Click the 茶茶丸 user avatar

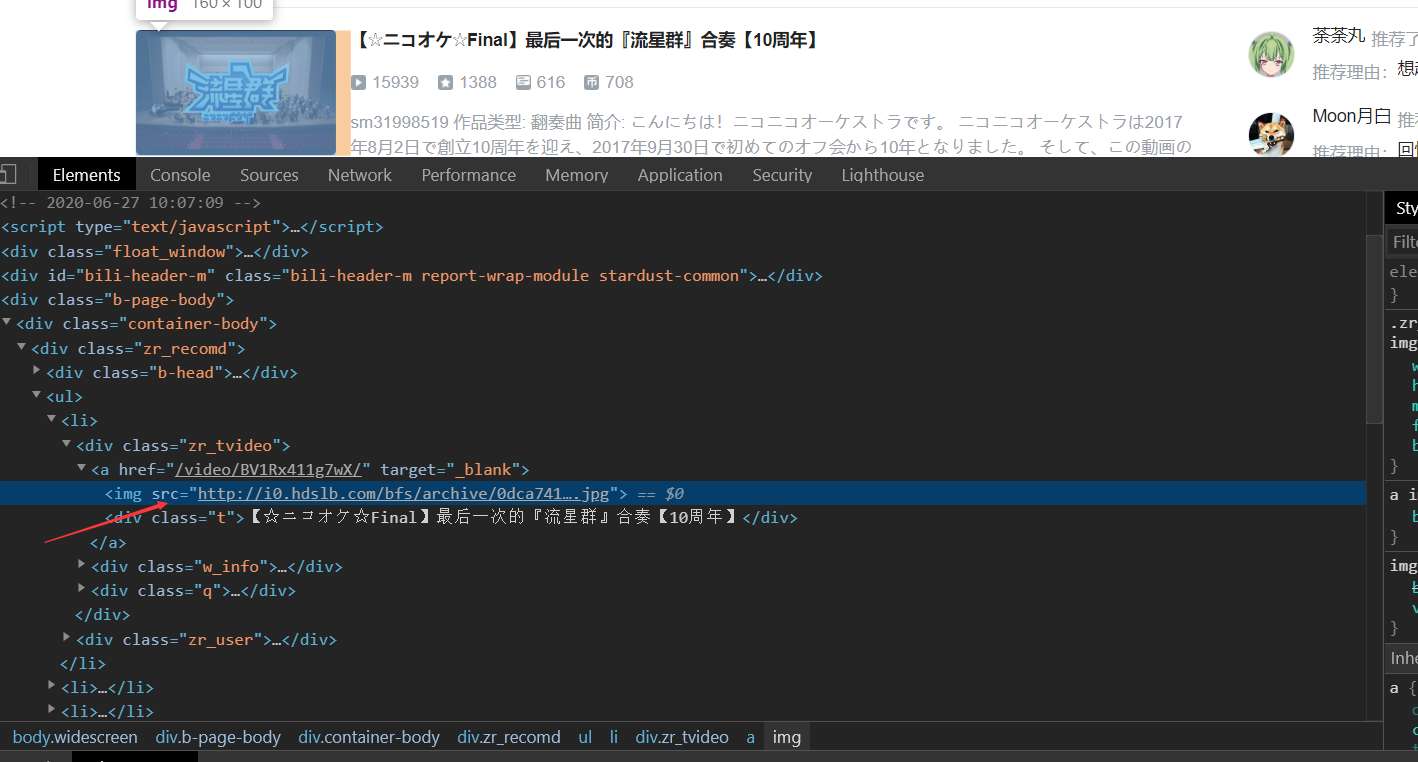point(1271,54)
